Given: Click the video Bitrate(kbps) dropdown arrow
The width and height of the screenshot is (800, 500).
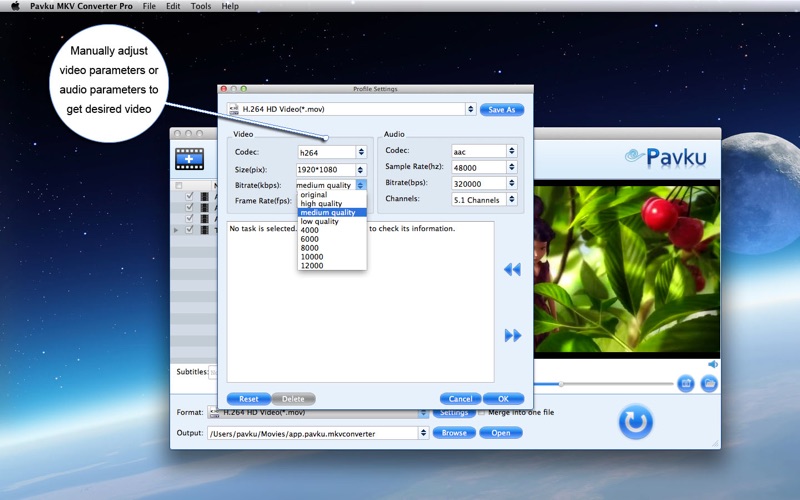Looking at the screenshot, I should pos(361,185).
